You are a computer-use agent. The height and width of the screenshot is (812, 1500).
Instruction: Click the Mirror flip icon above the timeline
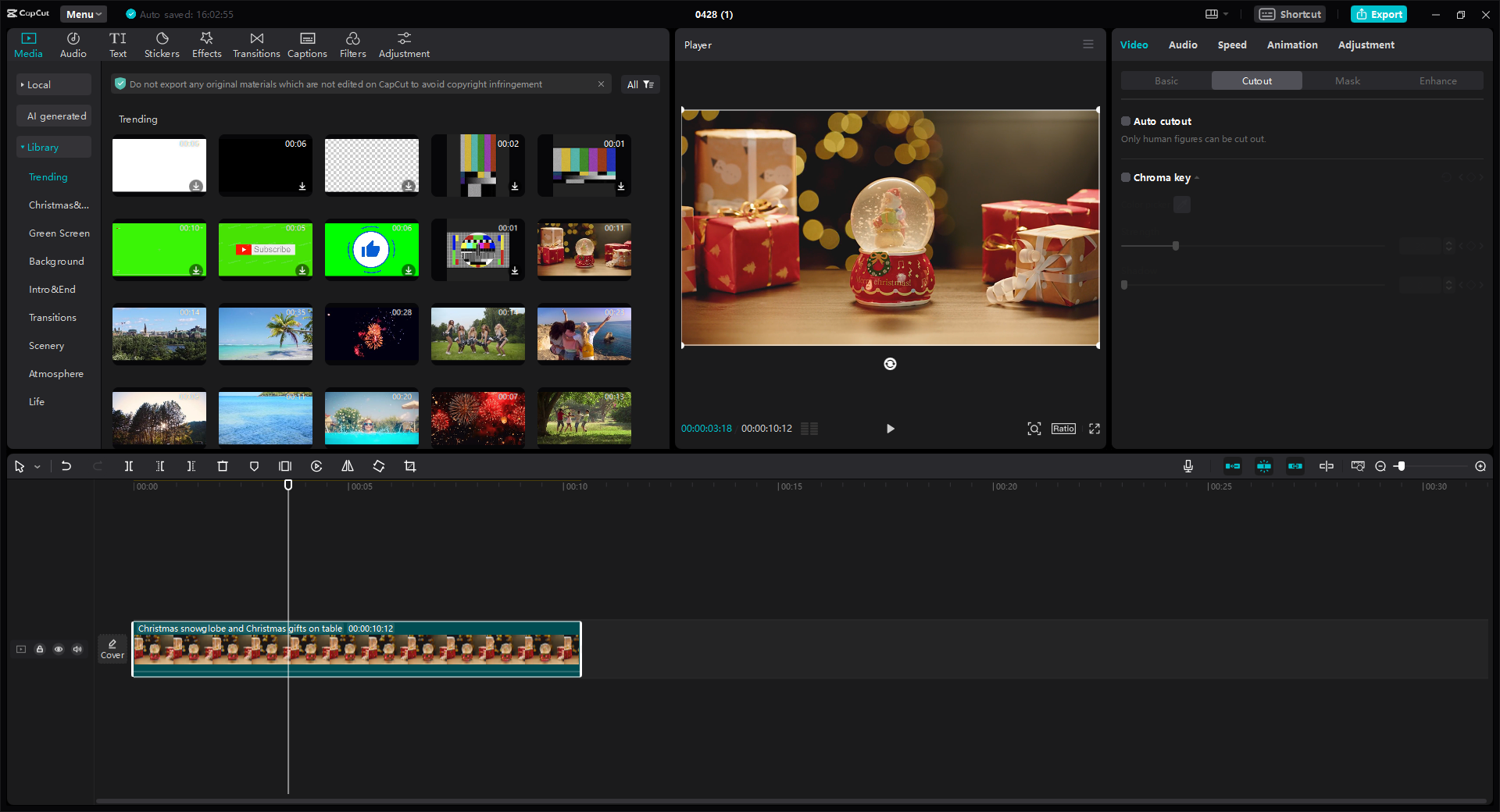(347, 466)
